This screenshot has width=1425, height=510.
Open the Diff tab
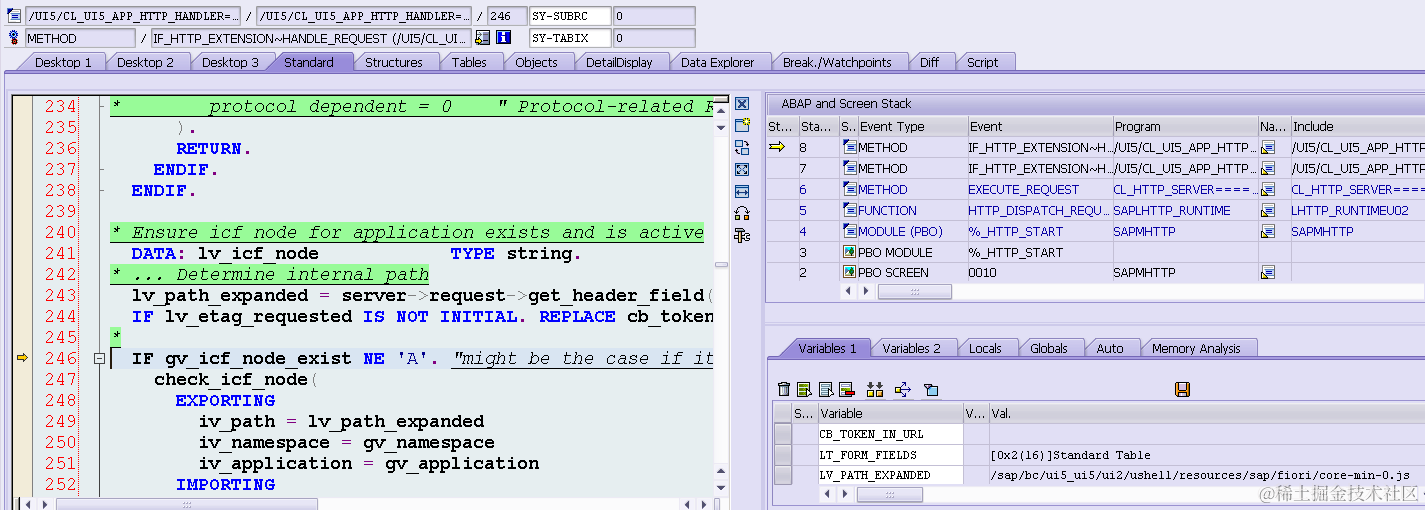click(929, 62)
